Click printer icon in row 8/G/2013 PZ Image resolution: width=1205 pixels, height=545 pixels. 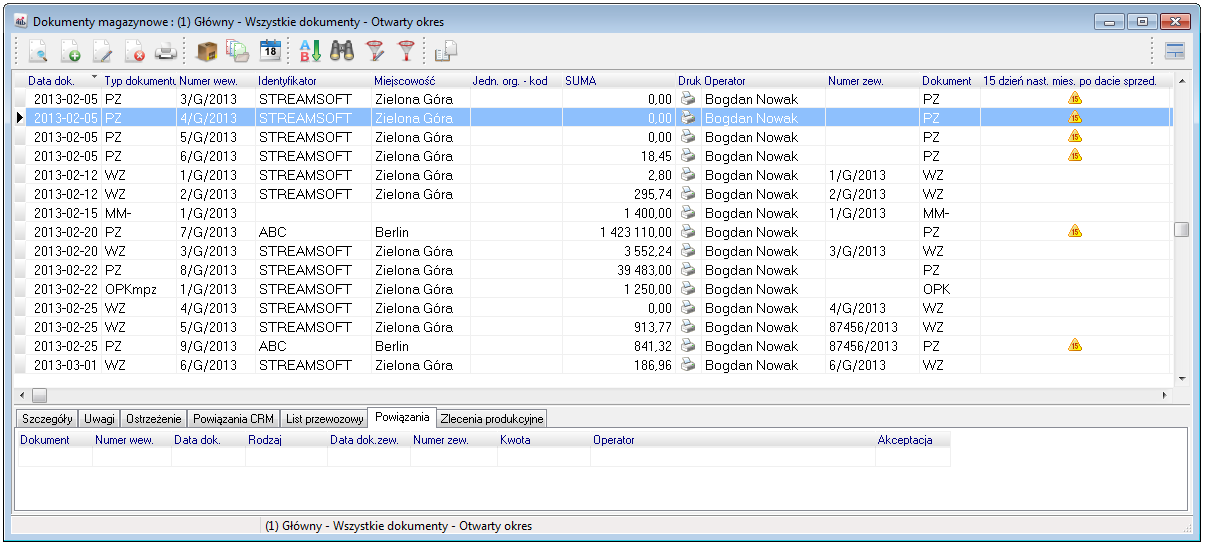(688, 270)
